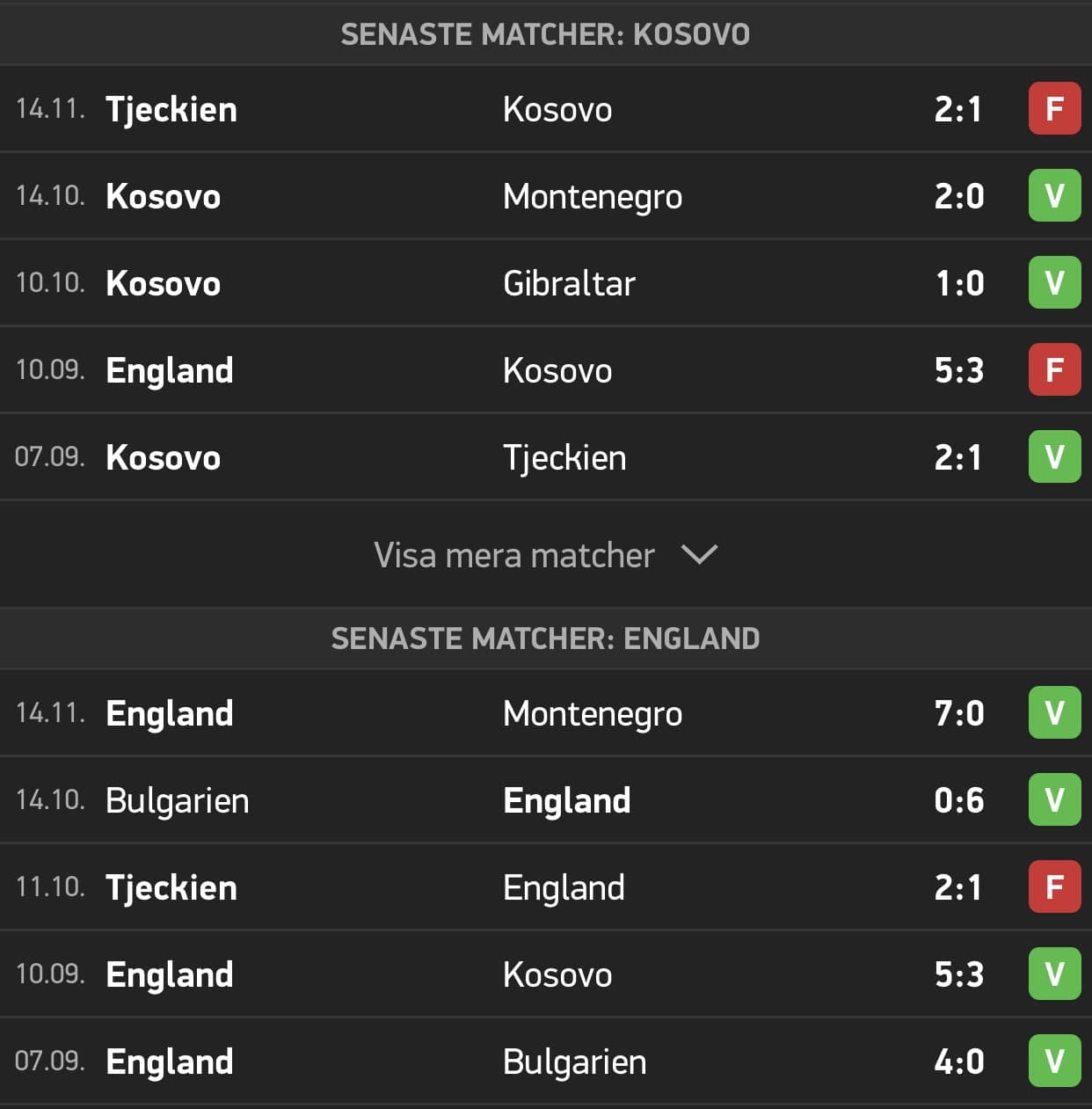Image resolution: width=1092 pixels, height=1109 pixels.
Task: Open the England vs Montenegro match row
Action: [x=546, y=712]
